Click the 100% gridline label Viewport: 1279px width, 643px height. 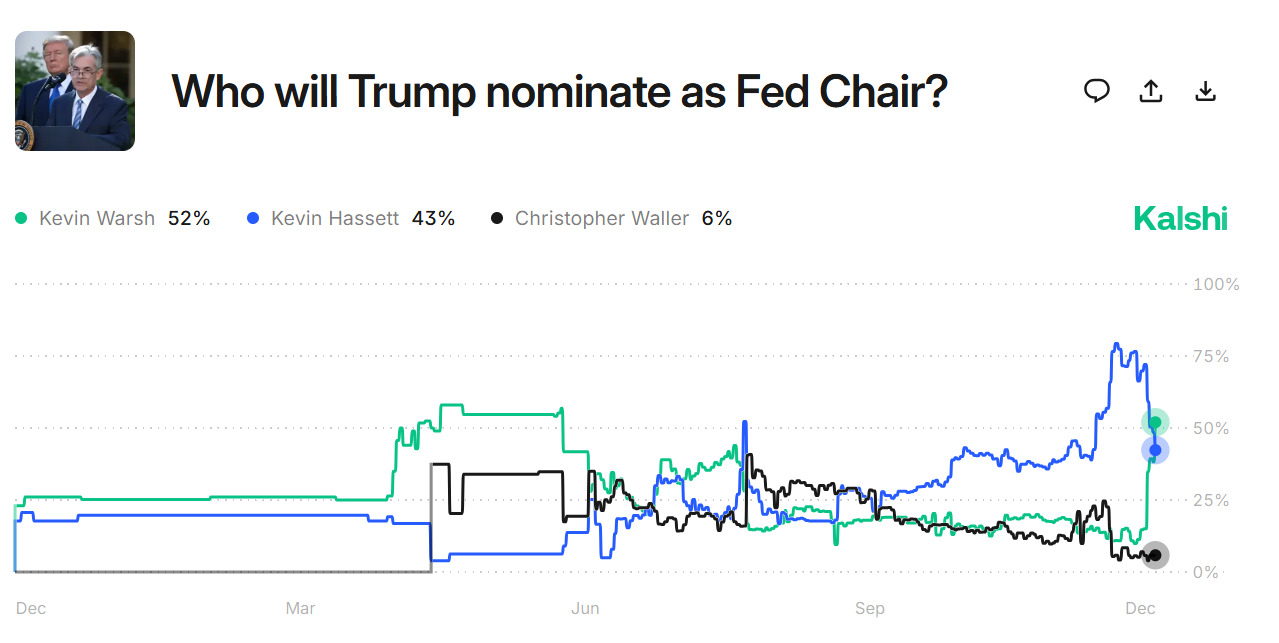tap(1214, 283)
